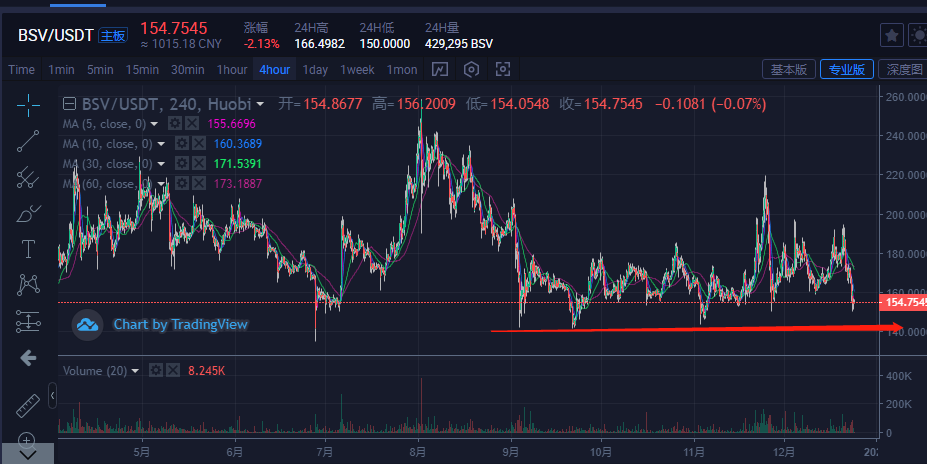Select the 5min interval
The height and width of the screenshot is (464, 927).
pos(100,70)
